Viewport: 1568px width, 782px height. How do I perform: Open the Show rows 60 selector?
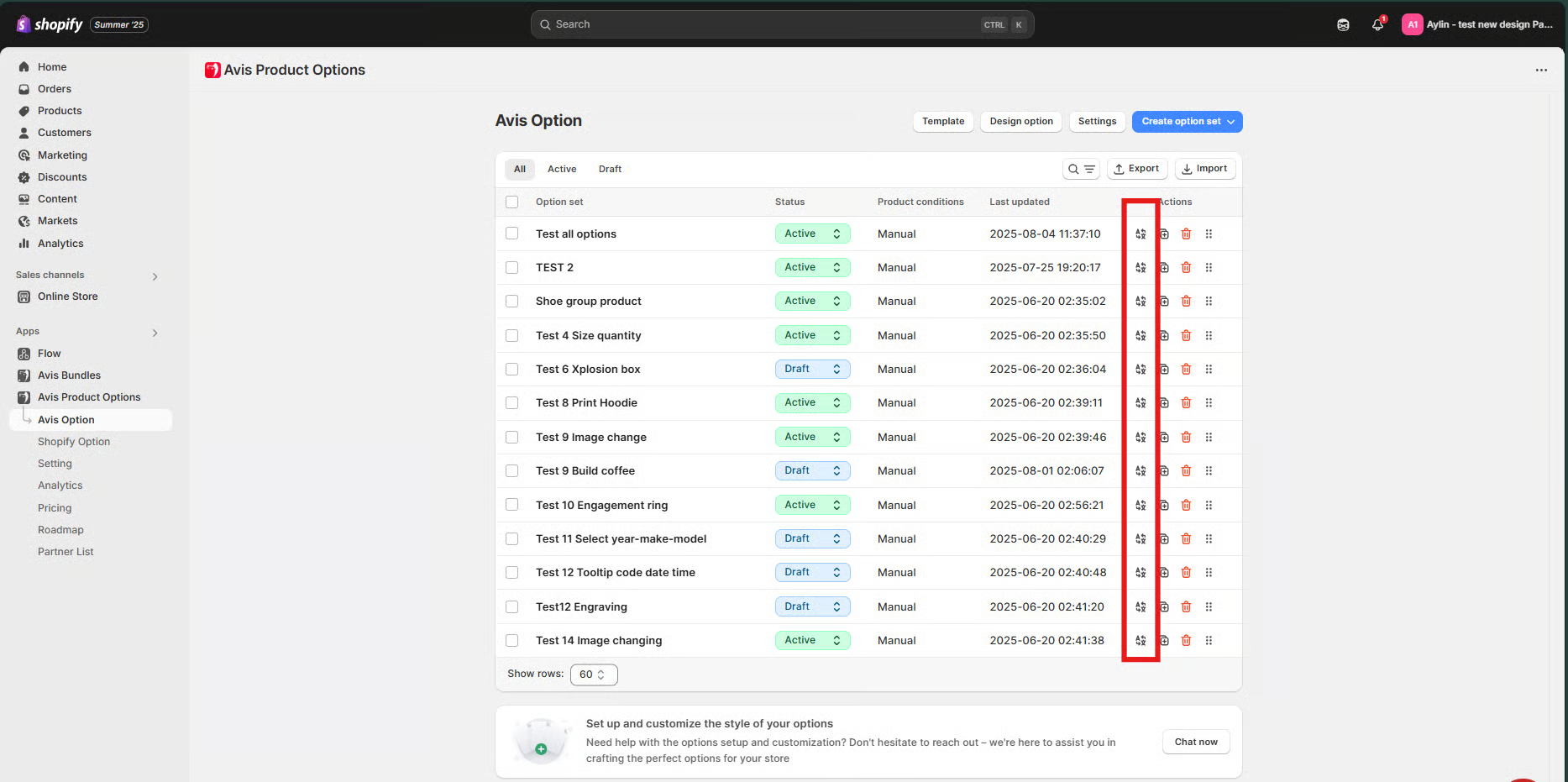tap(593, 674)
